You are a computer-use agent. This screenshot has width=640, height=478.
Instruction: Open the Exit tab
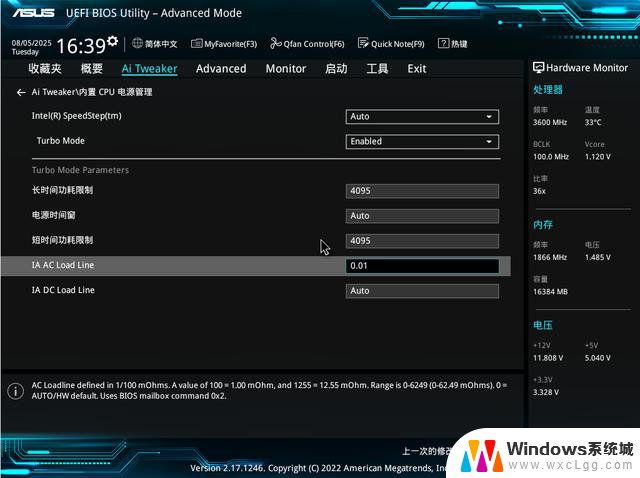click(x=417, y=69)
